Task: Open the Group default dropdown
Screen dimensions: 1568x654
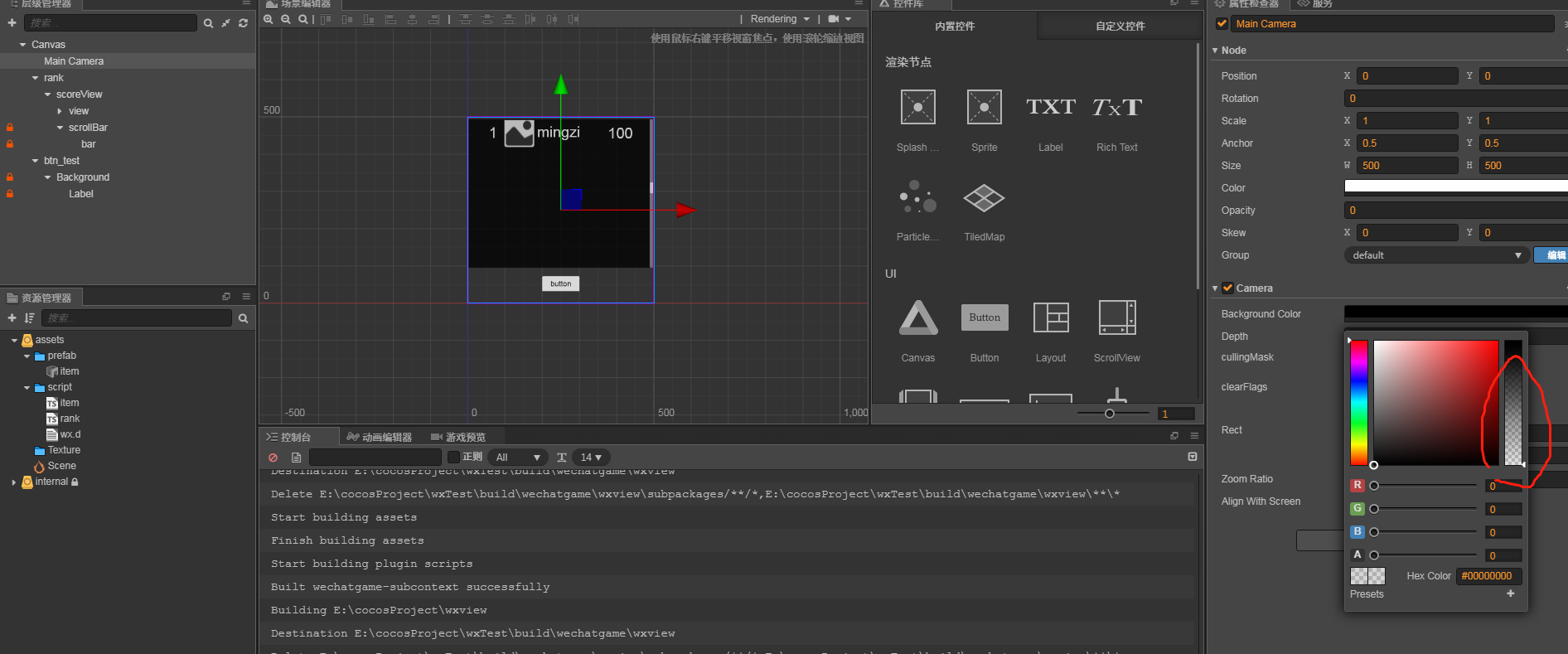Action: [x=1435, y=255]
